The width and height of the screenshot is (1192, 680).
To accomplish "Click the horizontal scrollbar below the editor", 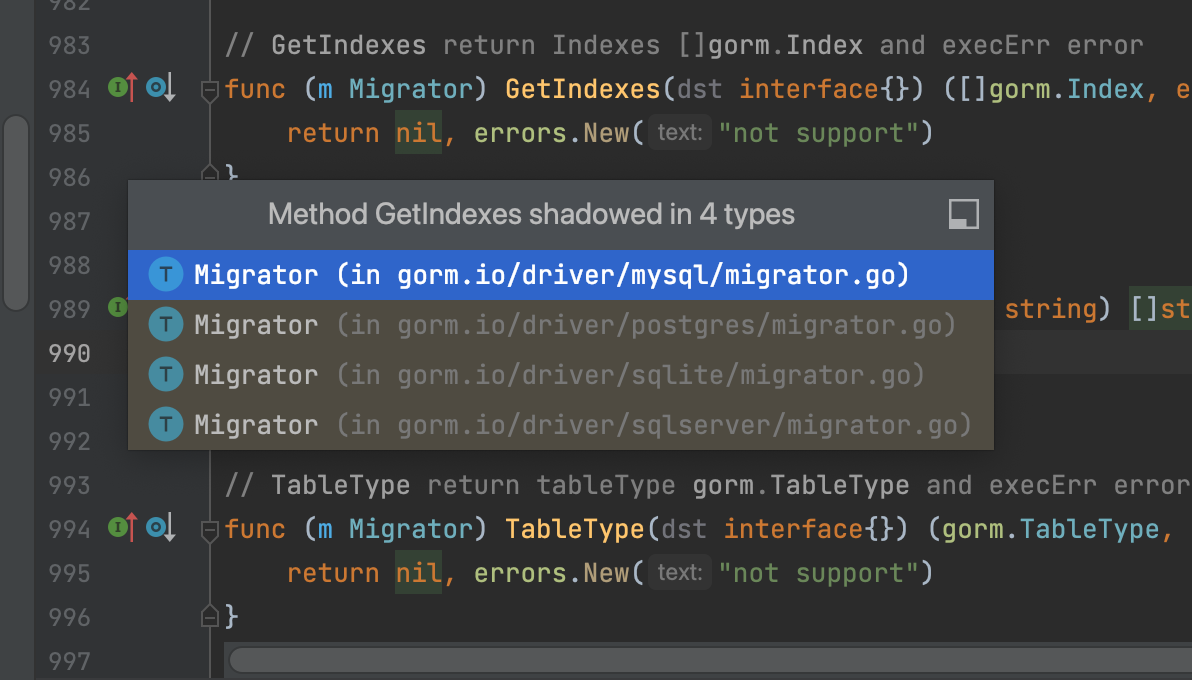I will pyautogui.click(x=700, y=660).
